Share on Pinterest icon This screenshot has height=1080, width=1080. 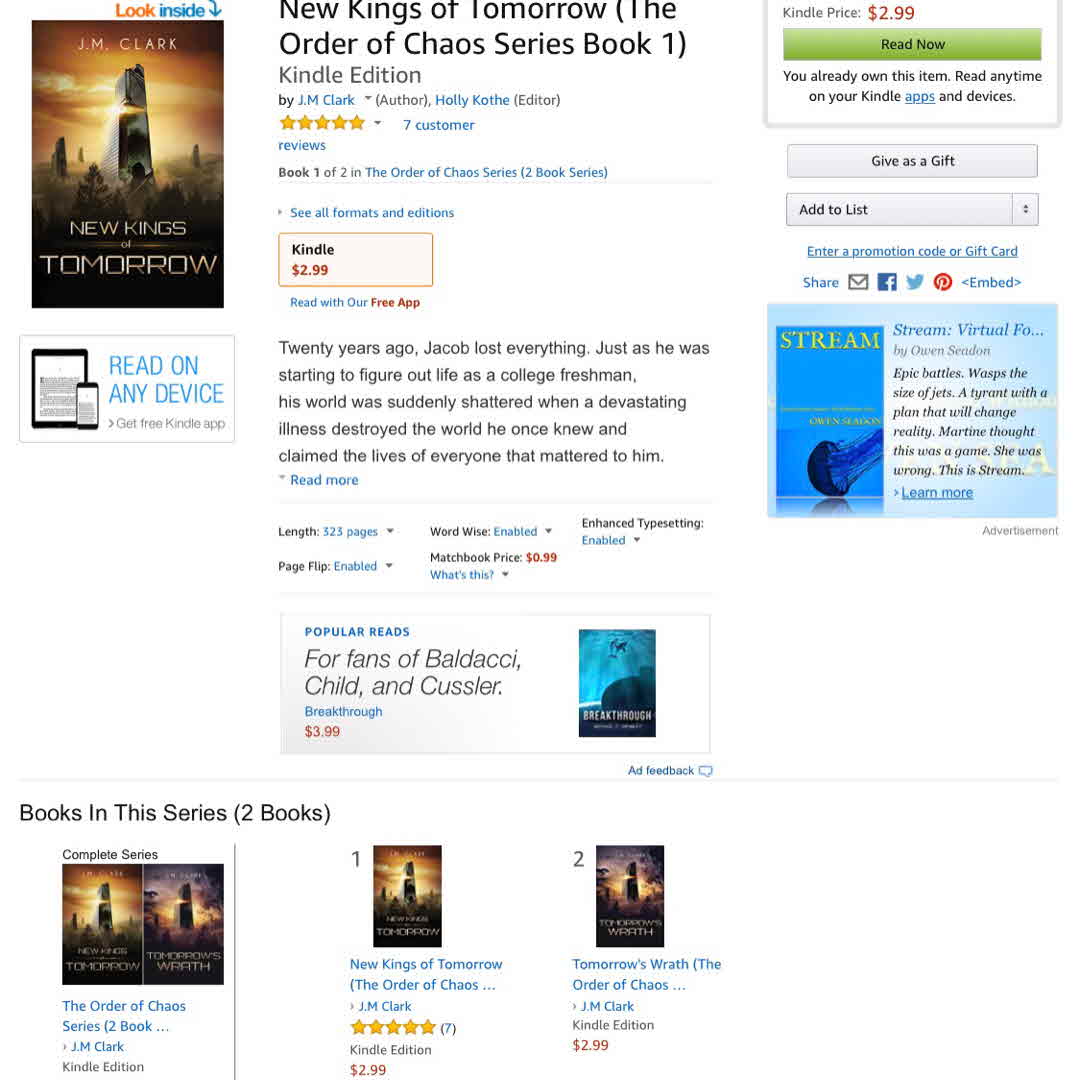click(x=942, y=282)
